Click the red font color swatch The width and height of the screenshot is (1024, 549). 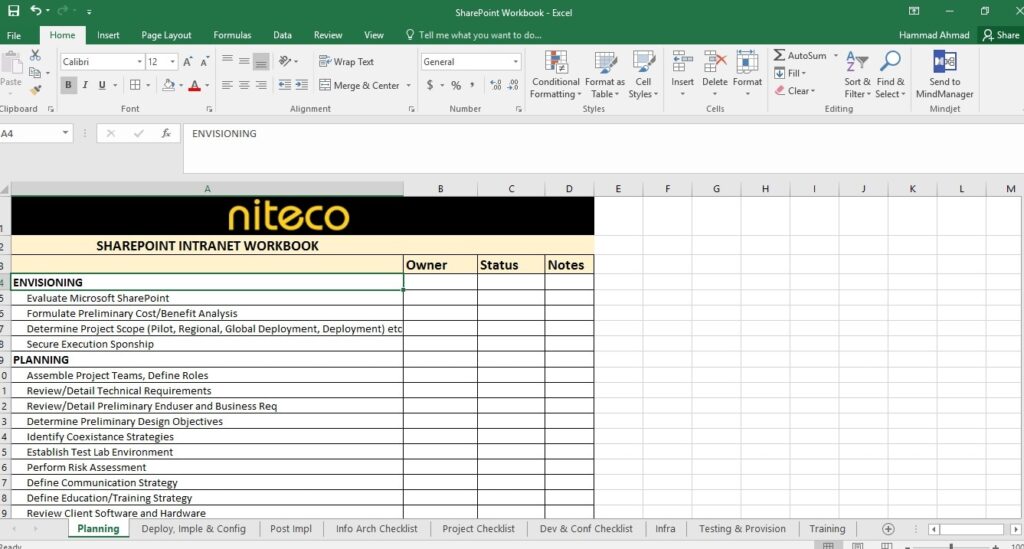pyautogui.click(x=194, y=86)
